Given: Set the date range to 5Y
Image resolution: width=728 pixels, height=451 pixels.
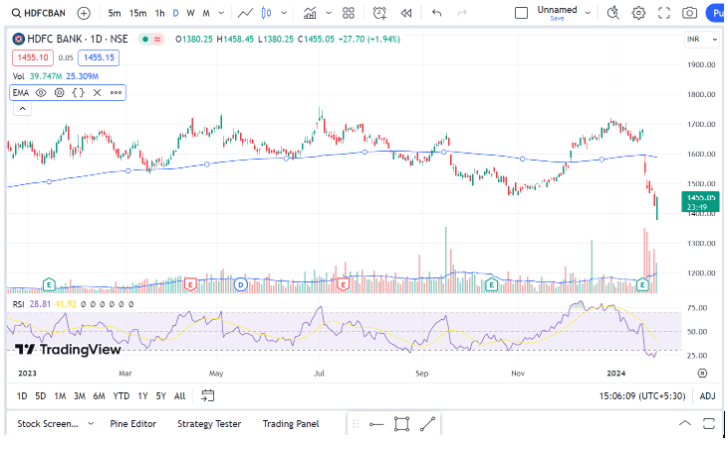Looking at the screenshot, I should click(x=161, y=396).
